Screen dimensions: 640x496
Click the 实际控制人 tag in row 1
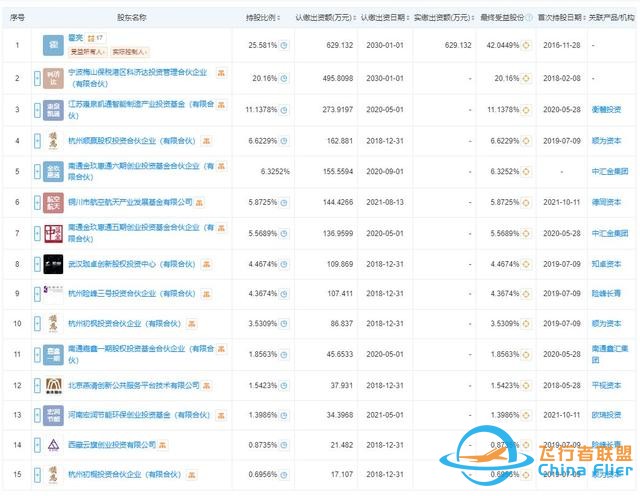click(x=130, y=52)
